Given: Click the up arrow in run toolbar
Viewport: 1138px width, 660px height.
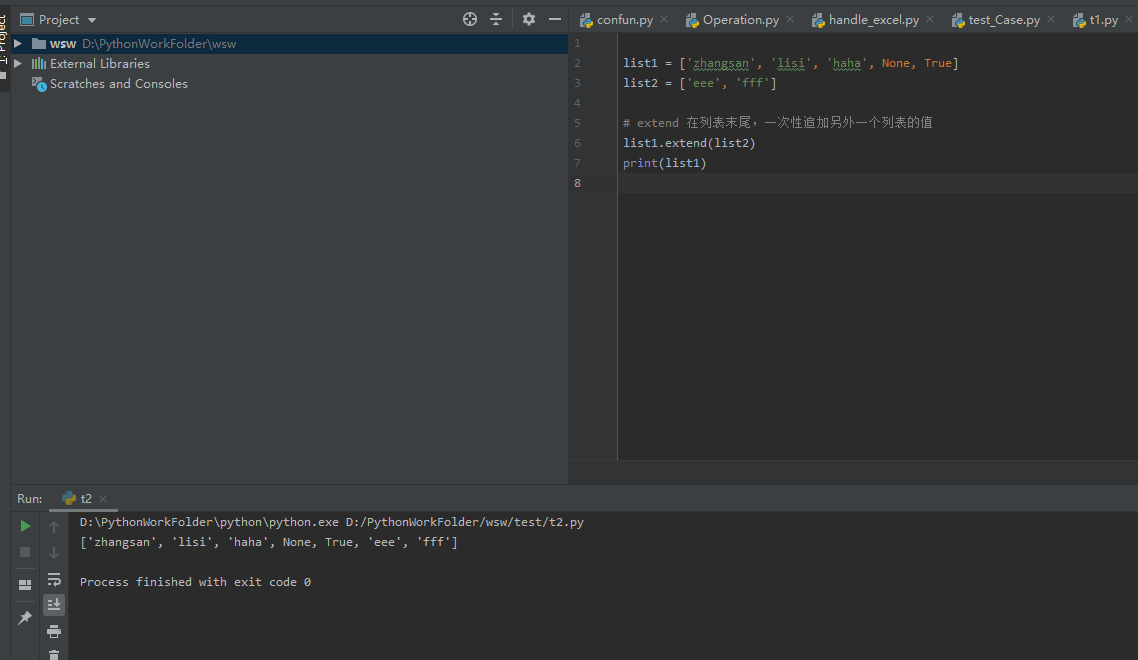Looking at the screenshot, I should click(x=54, y=526).
